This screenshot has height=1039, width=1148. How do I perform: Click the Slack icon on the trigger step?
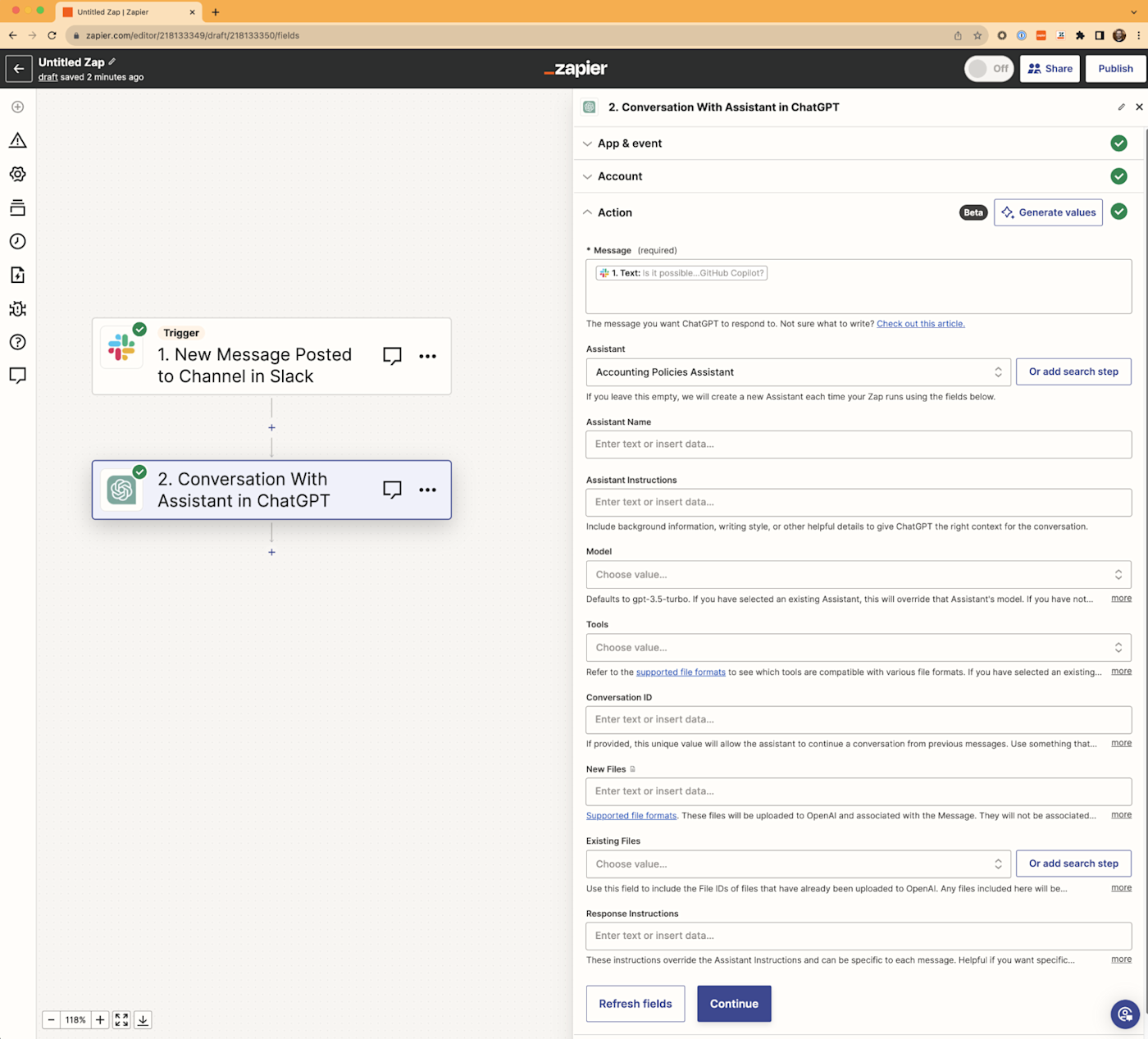tap(121, 348)
